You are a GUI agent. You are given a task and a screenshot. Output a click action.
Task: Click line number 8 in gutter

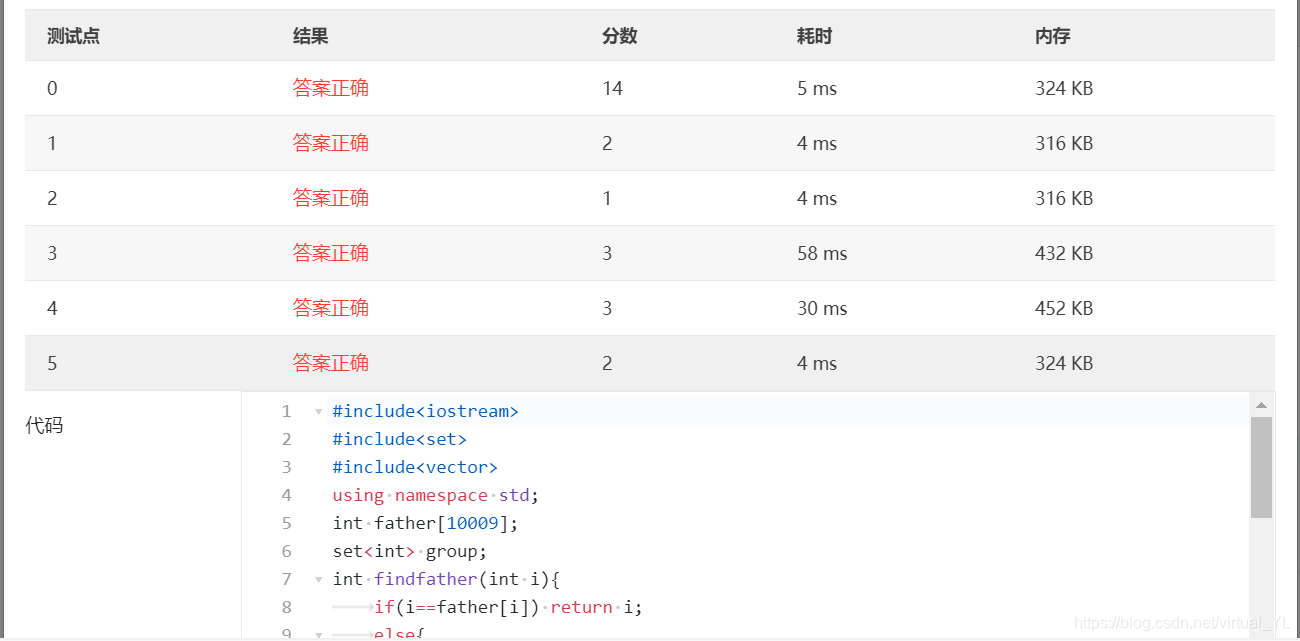[286, 607]
